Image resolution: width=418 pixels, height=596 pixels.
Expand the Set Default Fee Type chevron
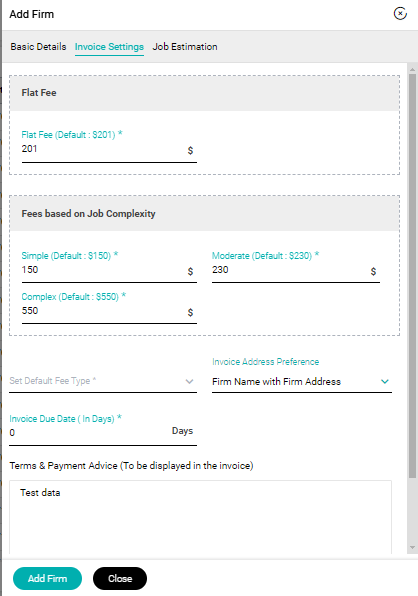[x=189, y=381]
